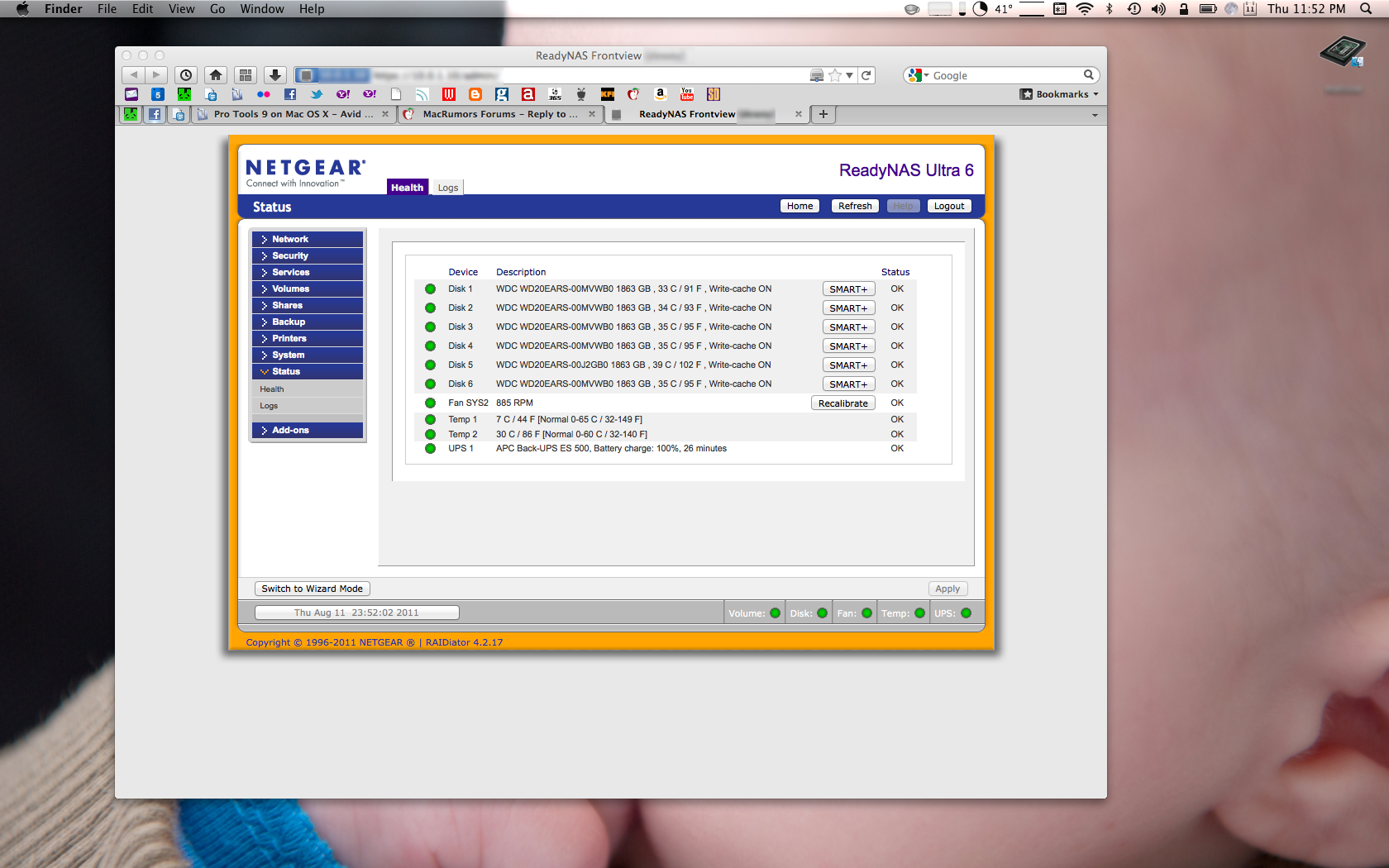
Task: Expand the Services sidebar section
Action: point(308,272)
